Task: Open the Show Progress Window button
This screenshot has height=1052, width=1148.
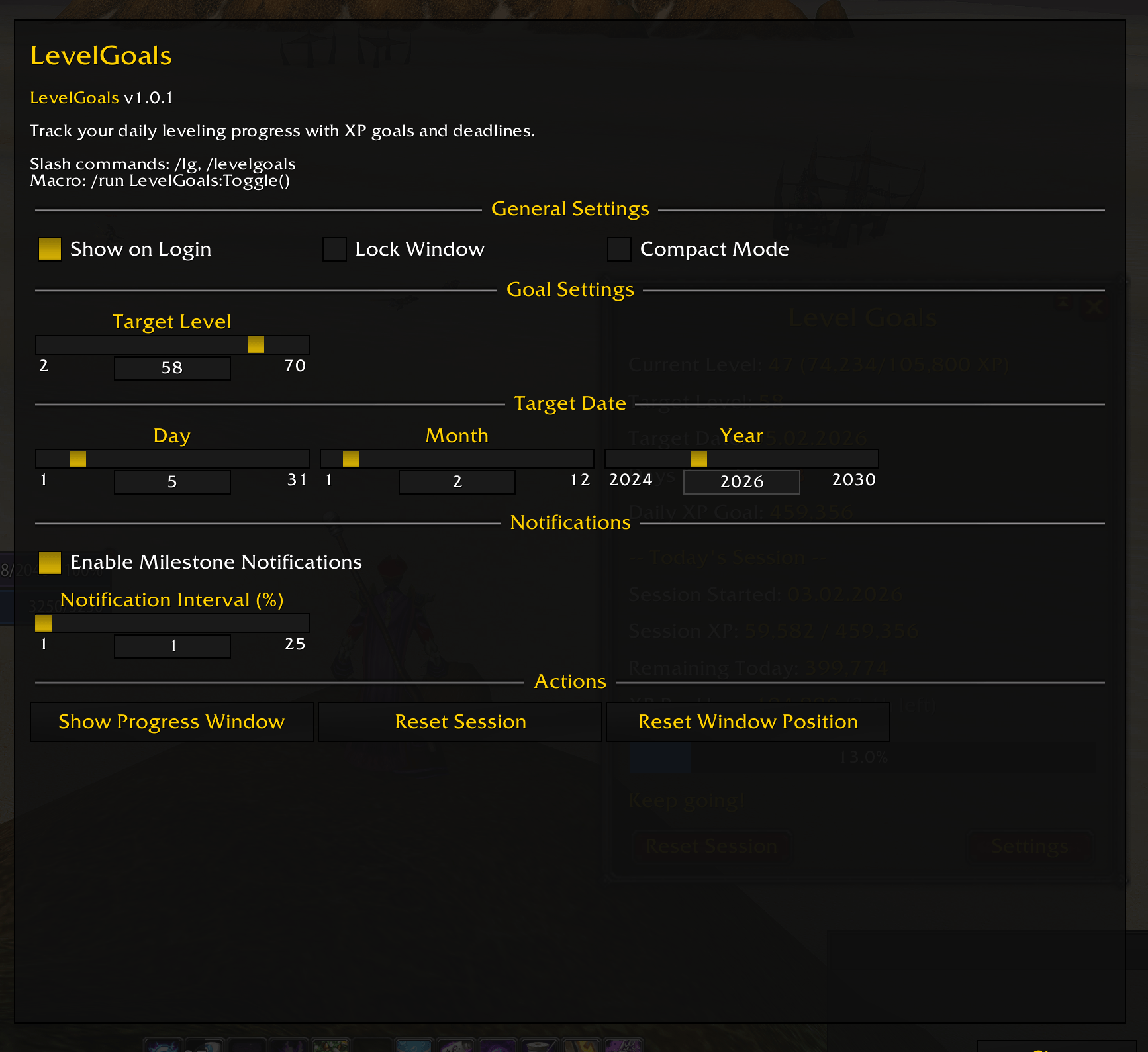Action: coord(171,722)
